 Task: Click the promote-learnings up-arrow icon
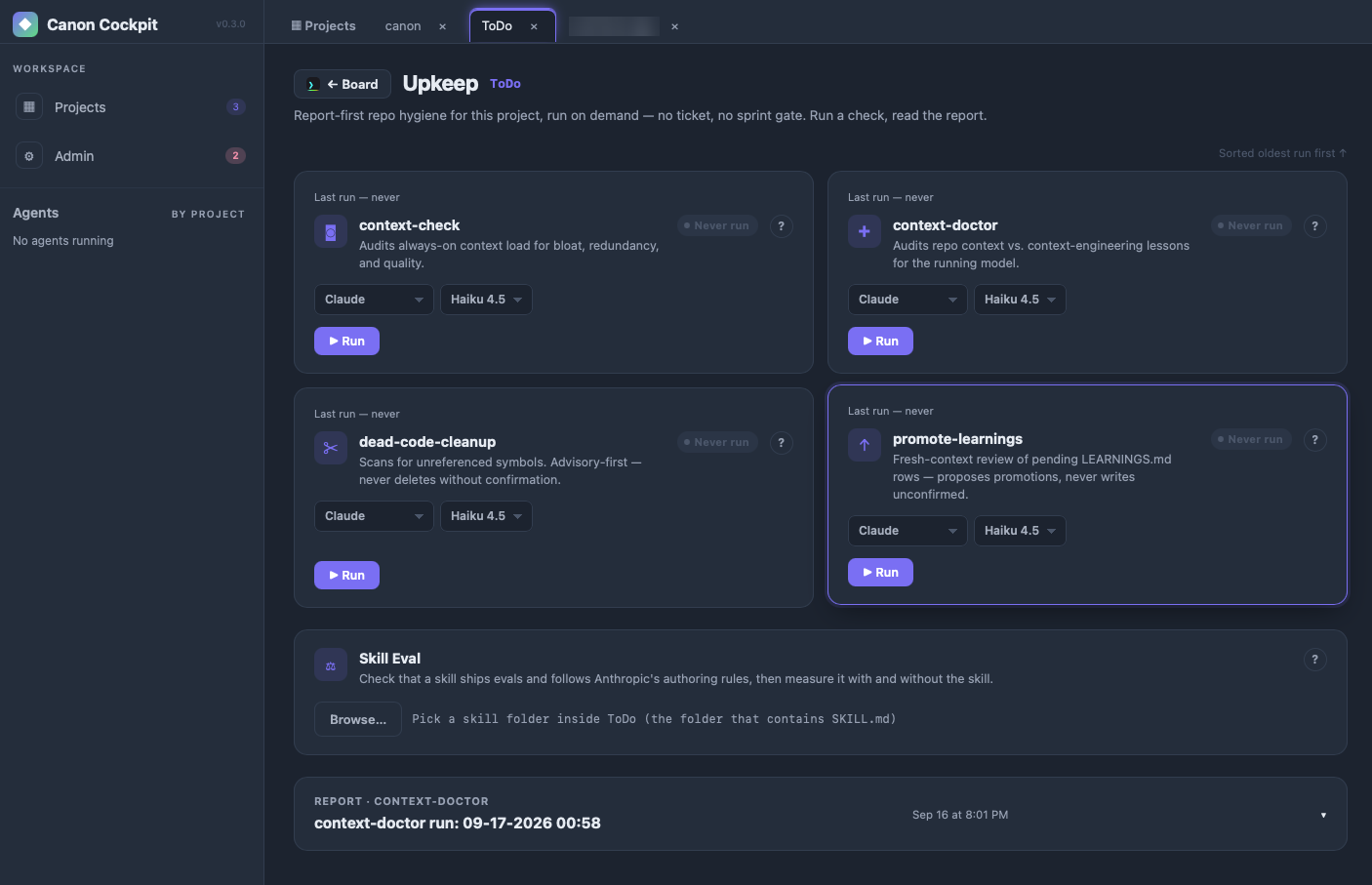pyautogui.click(x=865, y=446)
